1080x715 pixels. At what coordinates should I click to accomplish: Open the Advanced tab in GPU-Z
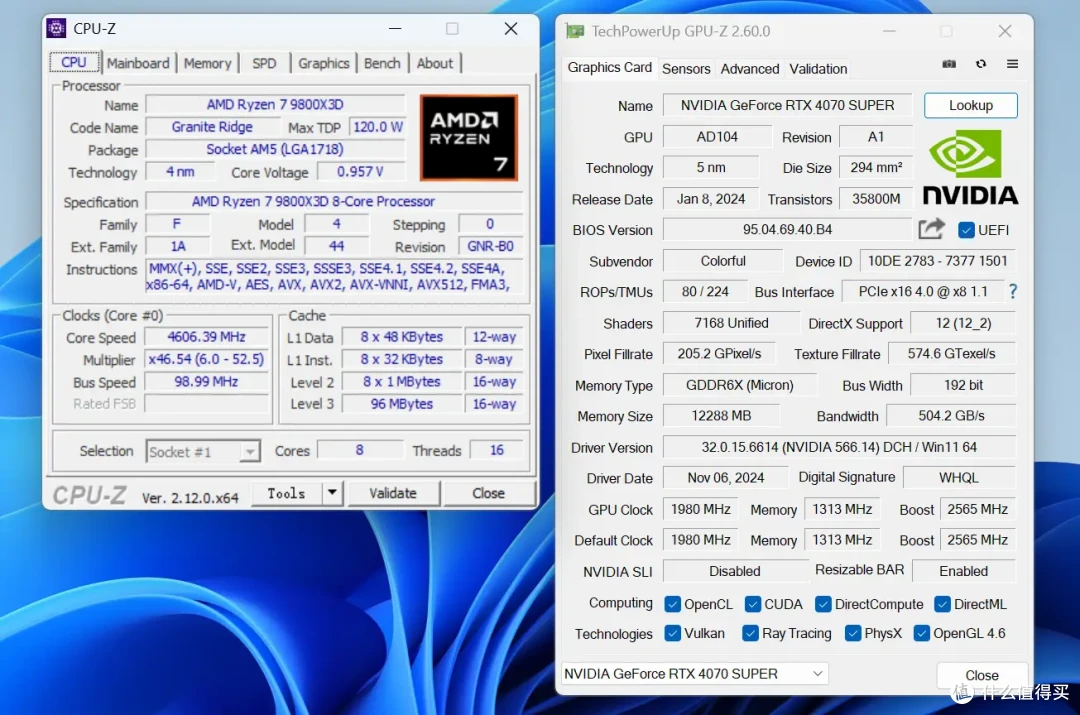(750, 69)
